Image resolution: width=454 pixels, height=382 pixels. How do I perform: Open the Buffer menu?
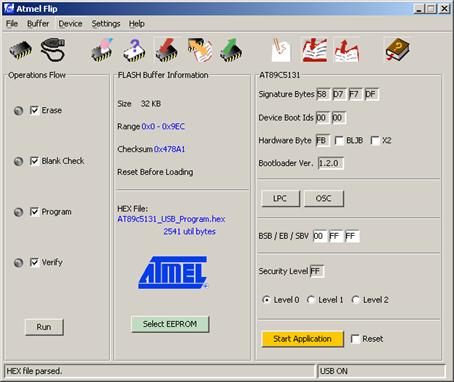click(x=38, y=24)
